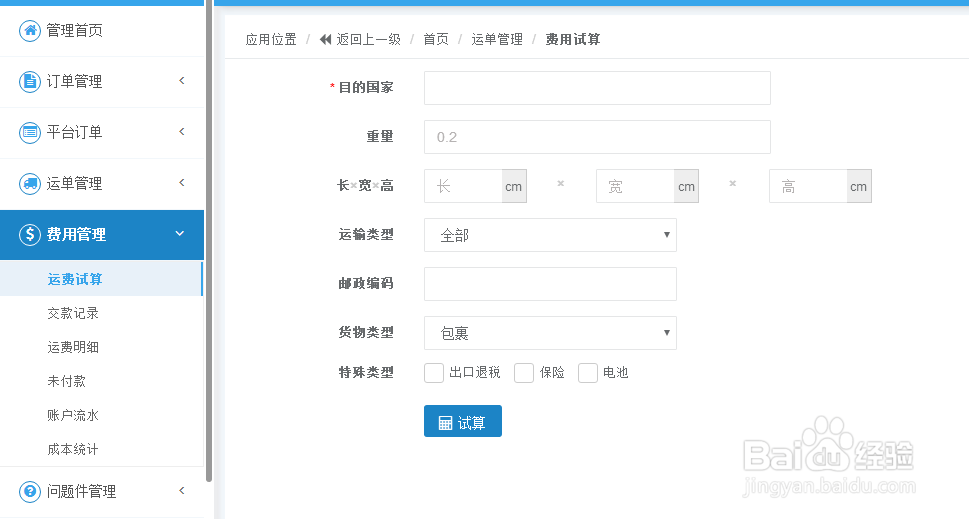Viewport: 969px width, 519px height.
Task: Click the 运单管理 breadcrumb link
Action: click(497, 39)
